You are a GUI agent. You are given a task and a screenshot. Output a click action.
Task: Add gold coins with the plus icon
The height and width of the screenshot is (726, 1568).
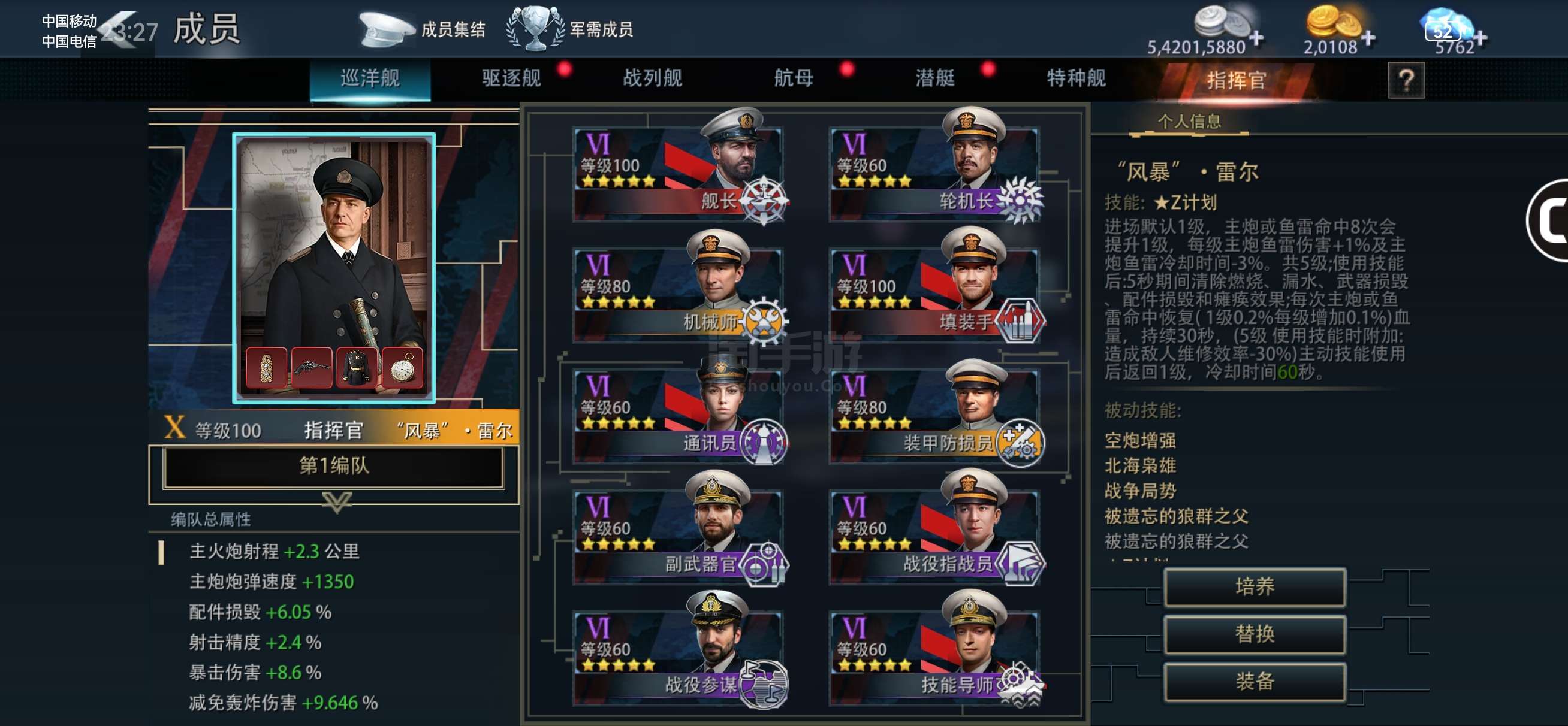pyautogui.click(x=1368, y=38)
